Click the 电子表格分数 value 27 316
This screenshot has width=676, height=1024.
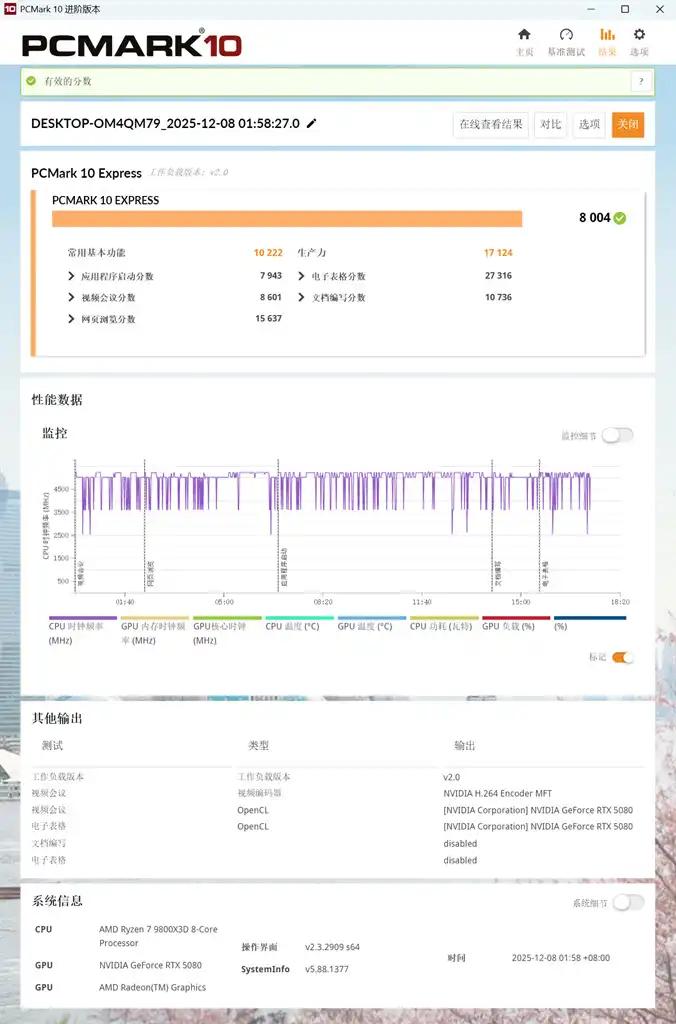pyautogui.click(x=498, y=276)
